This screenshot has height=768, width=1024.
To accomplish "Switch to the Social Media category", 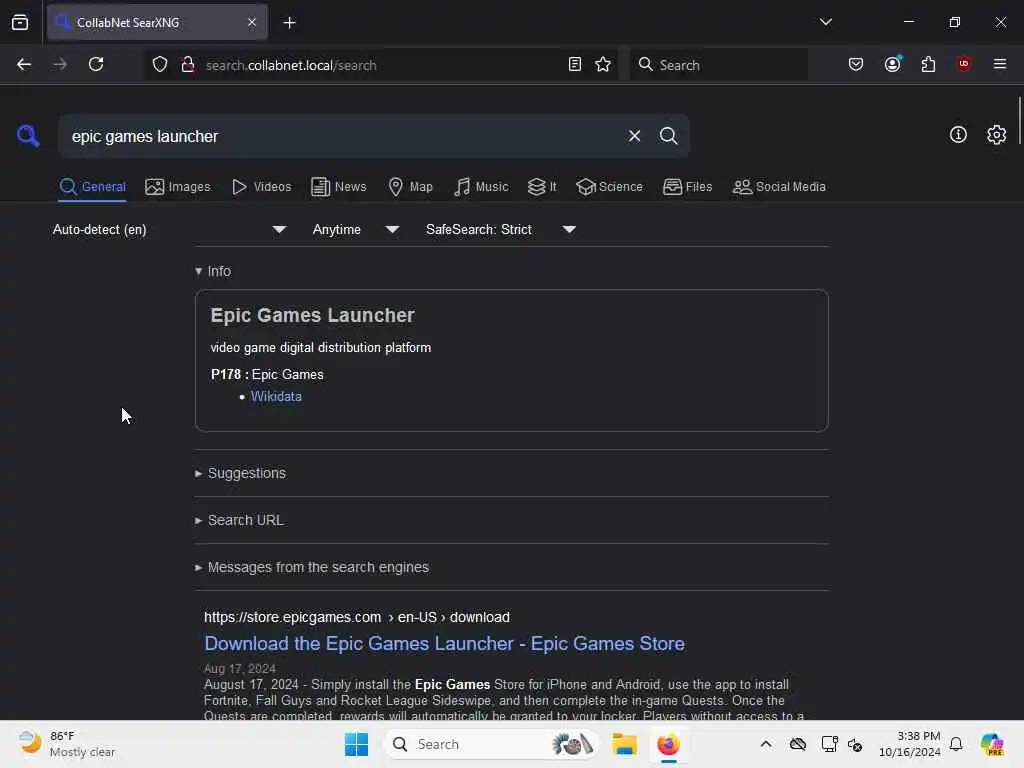I will click(x=779, y=187).
